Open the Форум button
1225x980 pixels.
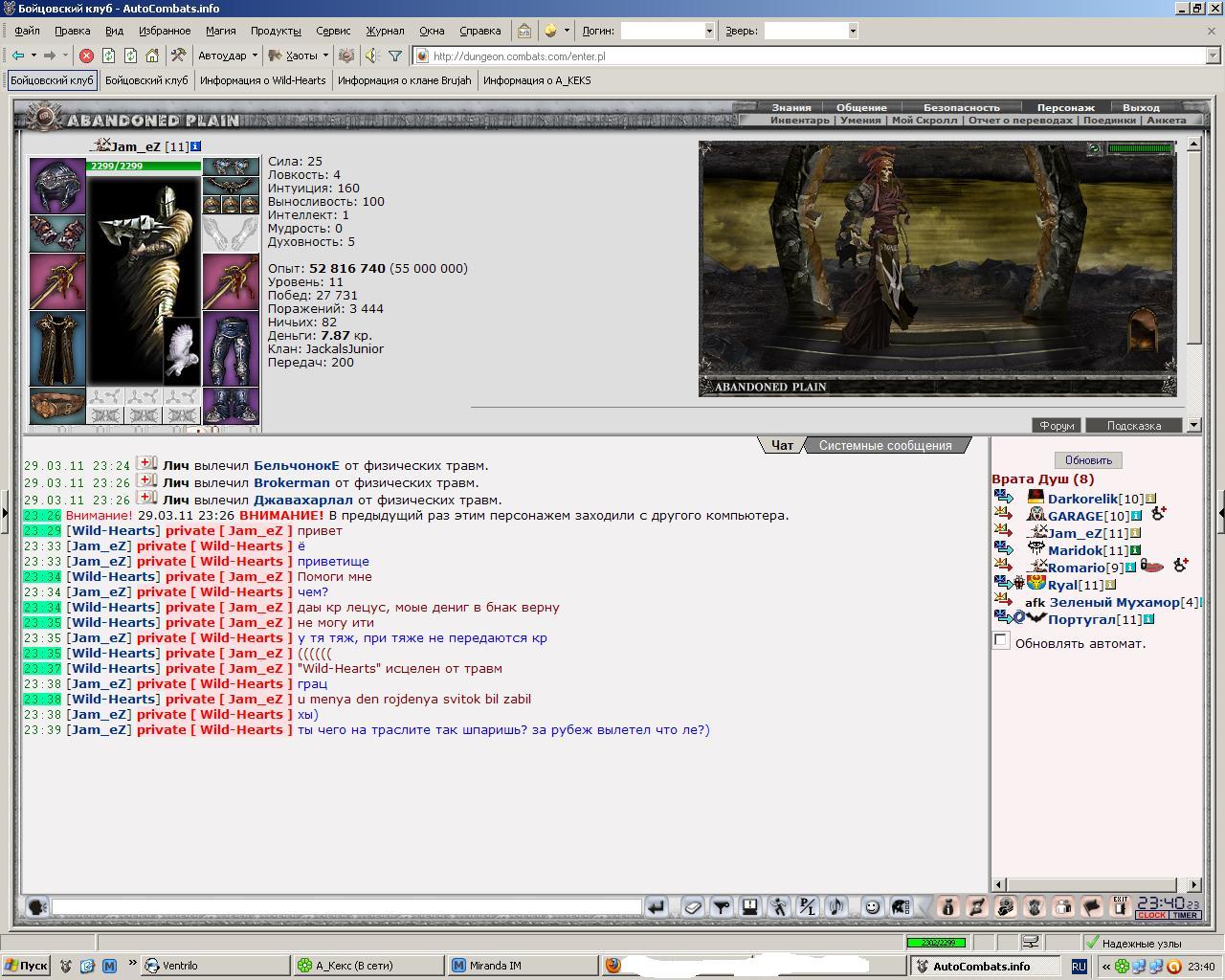[1057, 425]
